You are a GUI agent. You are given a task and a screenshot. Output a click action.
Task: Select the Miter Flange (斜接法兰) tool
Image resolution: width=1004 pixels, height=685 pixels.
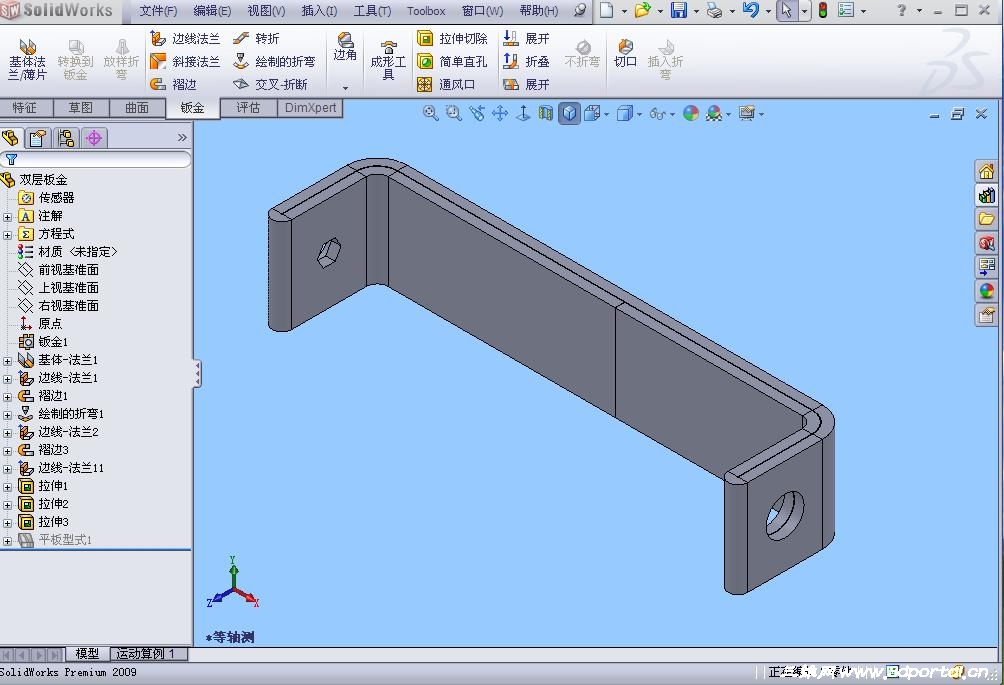(x=186, y=61)
